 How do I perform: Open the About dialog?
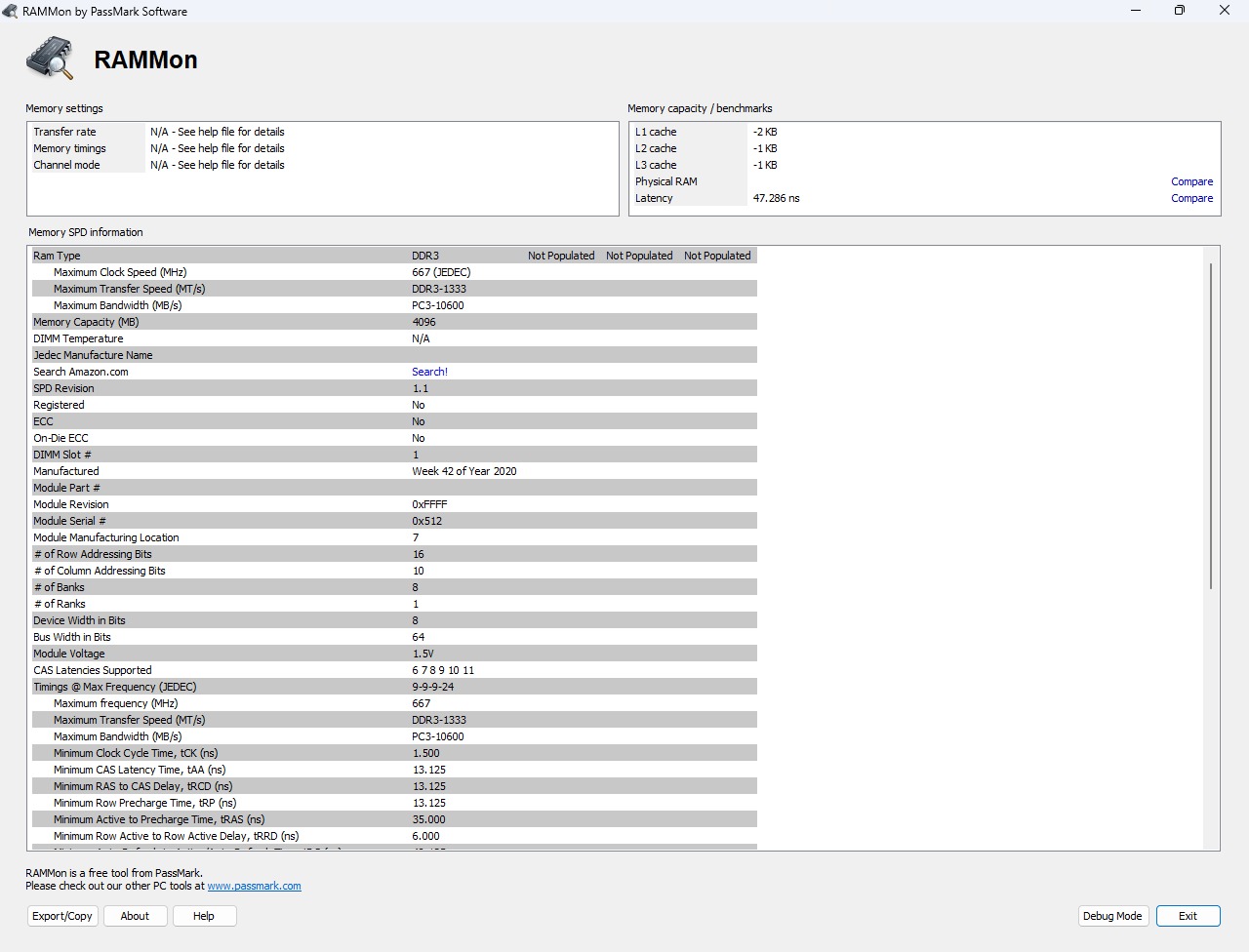tap(135, 916)
